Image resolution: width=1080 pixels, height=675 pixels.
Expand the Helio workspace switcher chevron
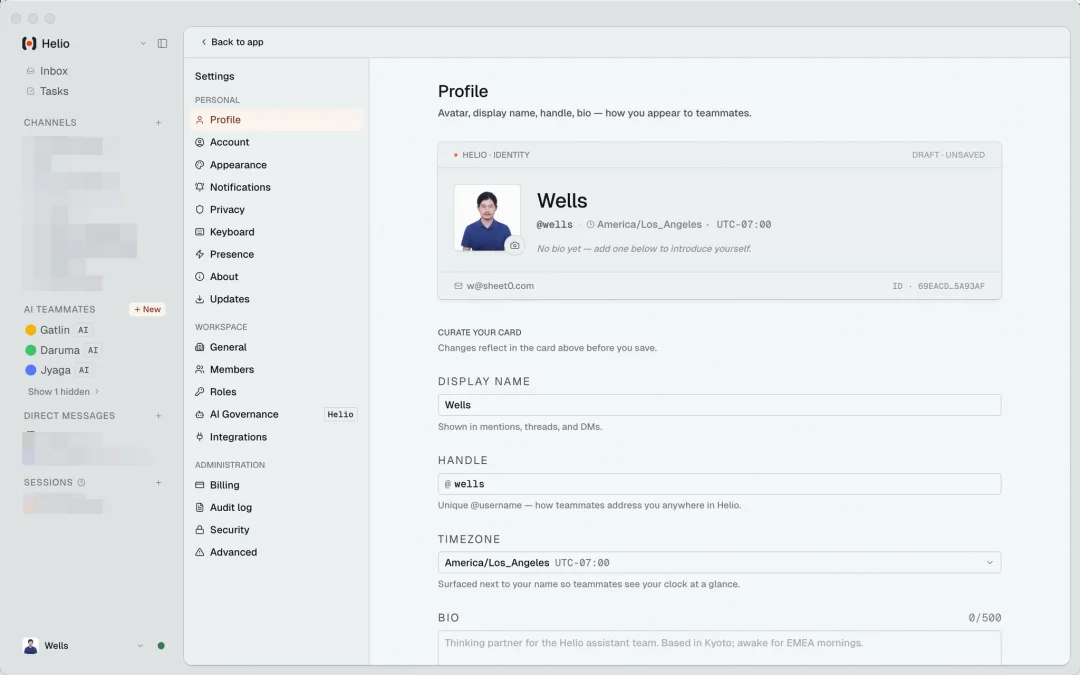click(x=143, y=44)
